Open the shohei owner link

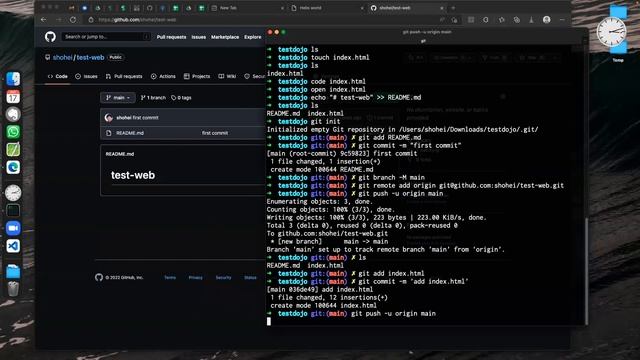click(62, 58)
